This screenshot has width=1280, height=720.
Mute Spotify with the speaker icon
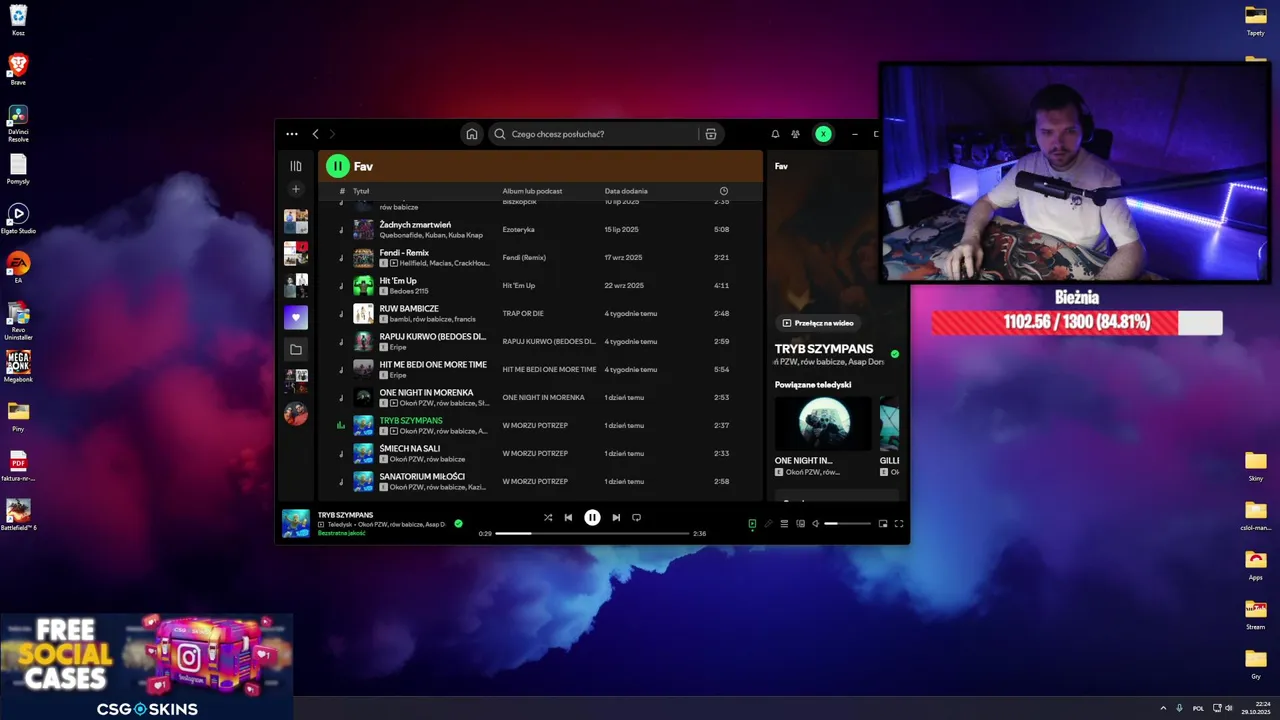tap(815, 523)
